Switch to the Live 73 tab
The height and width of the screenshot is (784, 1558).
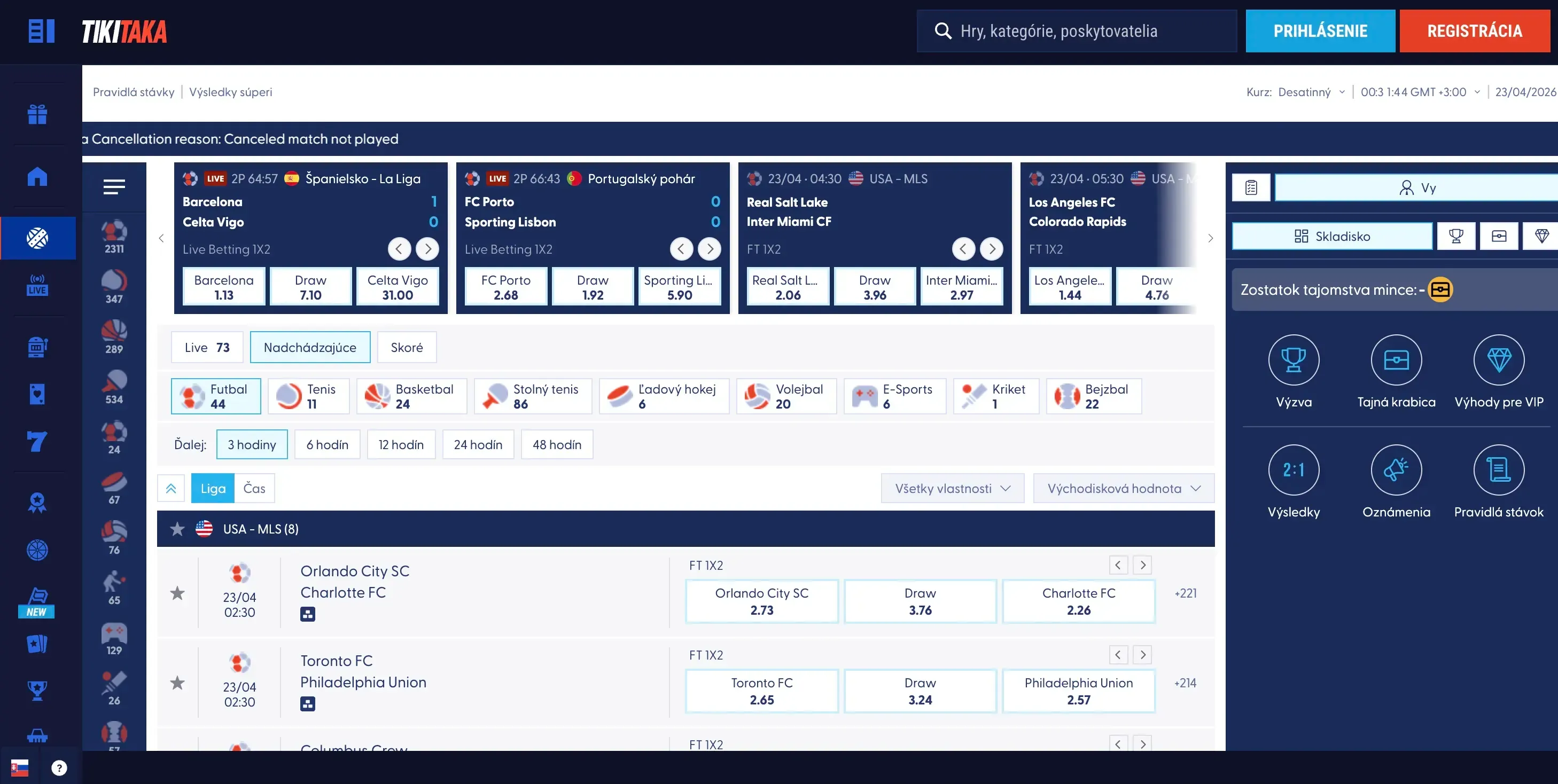click(207, 348)
